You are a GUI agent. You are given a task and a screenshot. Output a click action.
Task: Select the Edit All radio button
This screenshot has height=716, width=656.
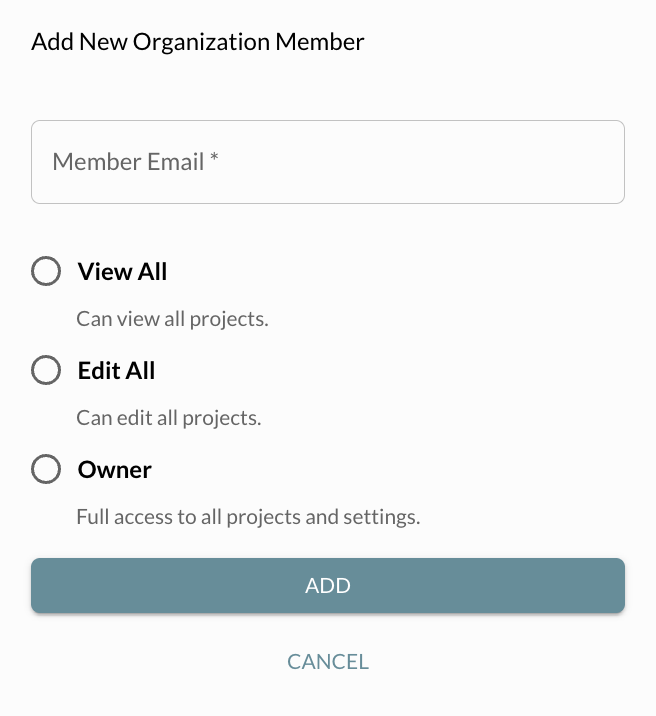[46, 371]
